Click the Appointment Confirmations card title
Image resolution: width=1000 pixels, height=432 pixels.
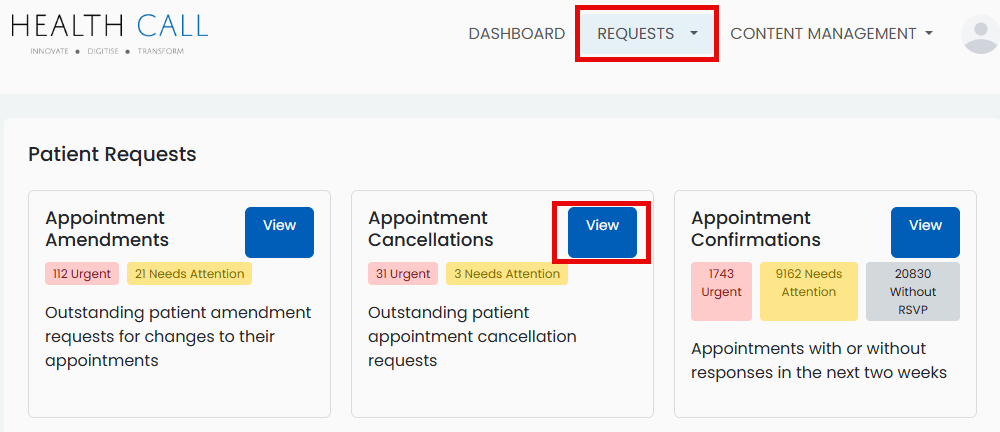tap(755, 229)
